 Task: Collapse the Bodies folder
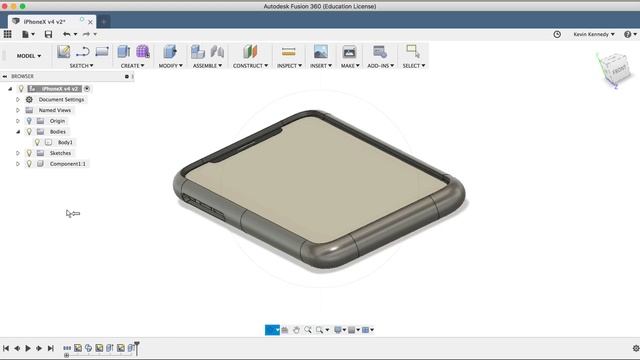[x=18, y=131]
